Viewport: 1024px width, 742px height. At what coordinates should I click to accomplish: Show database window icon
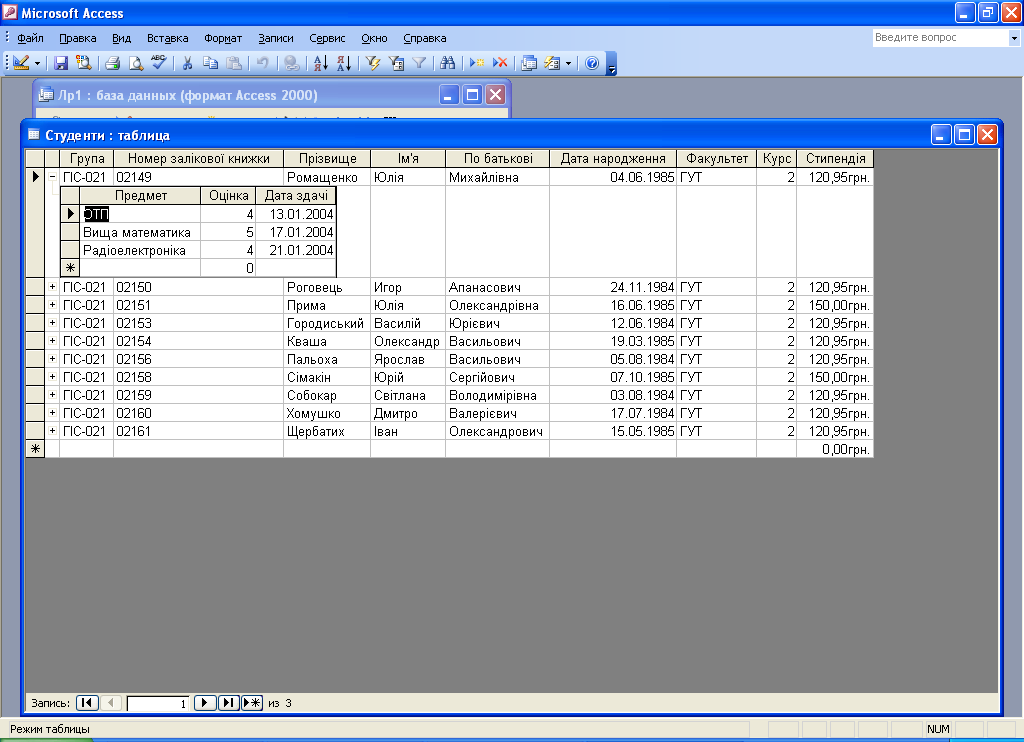tap(529, 63)
